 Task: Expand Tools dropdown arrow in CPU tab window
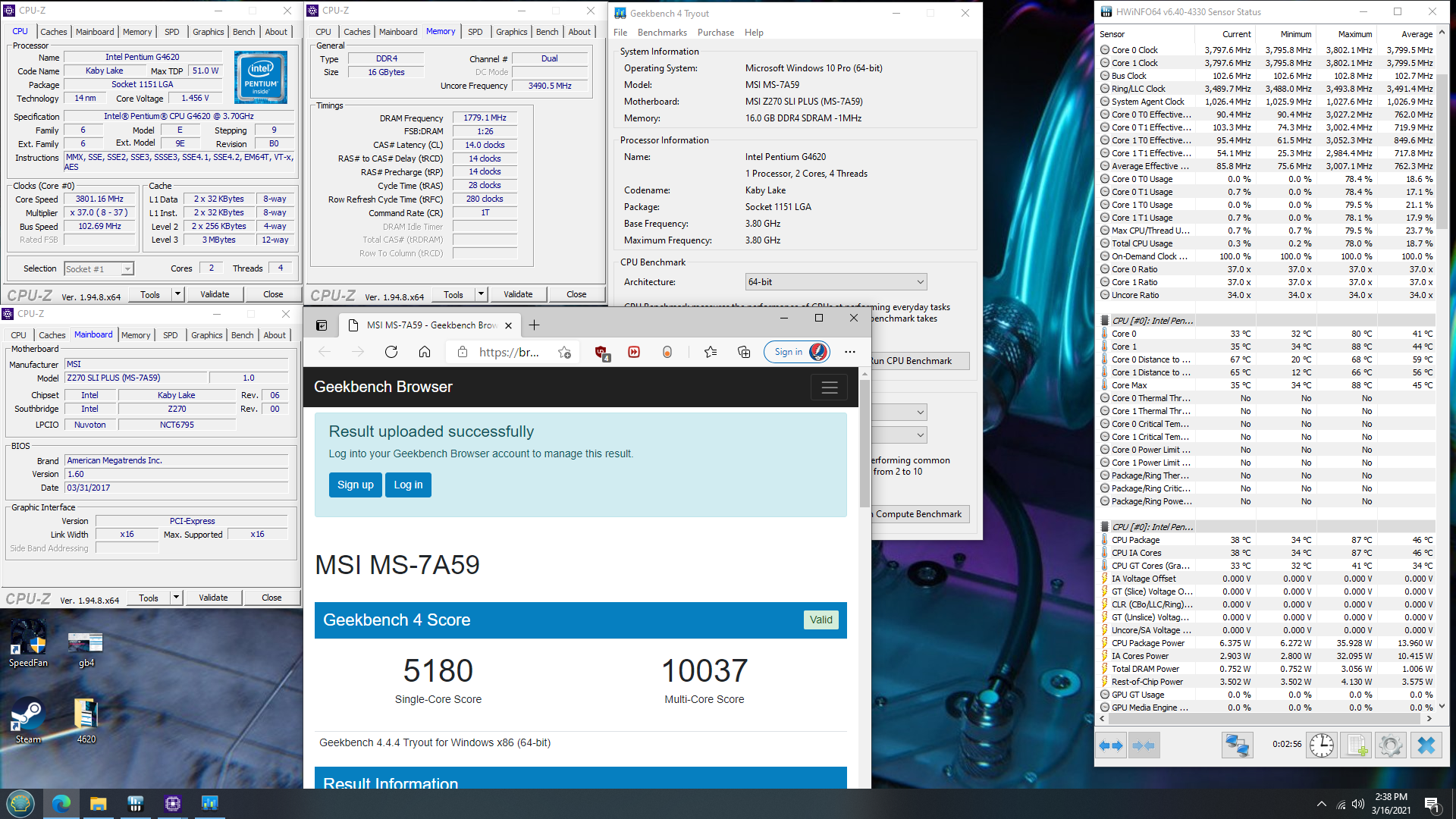pos(177,294)
